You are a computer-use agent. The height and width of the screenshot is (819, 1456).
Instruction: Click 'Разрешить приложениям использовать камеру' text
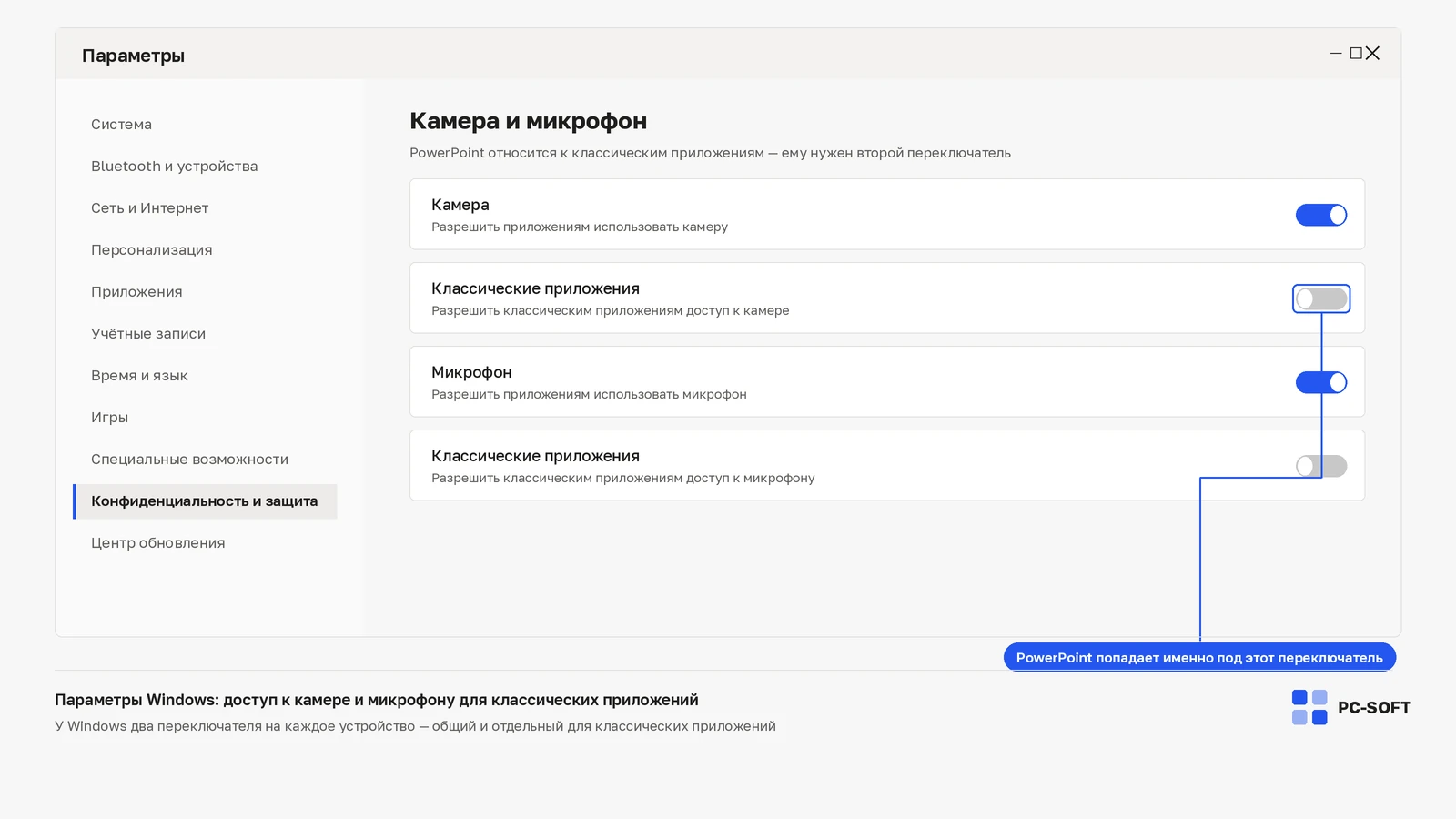point(580,227)
